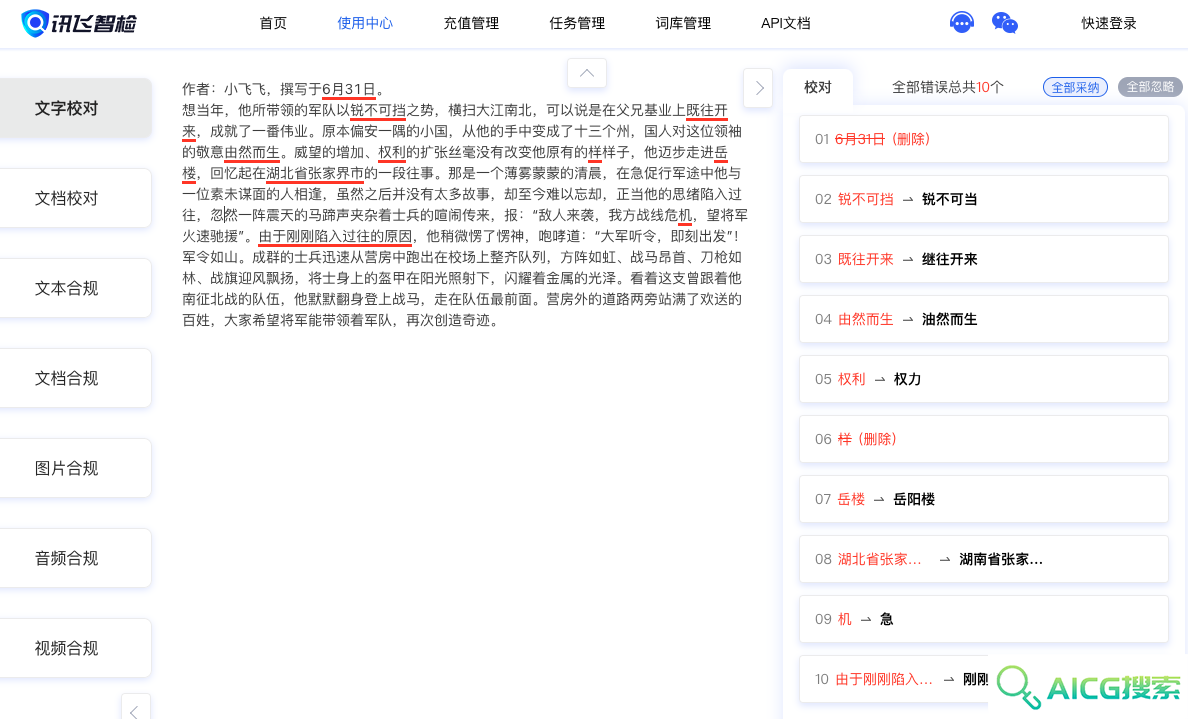Open the WeChat contact icon
This screenshot has height=719, width=1188.
click(x=1005, y=23)
